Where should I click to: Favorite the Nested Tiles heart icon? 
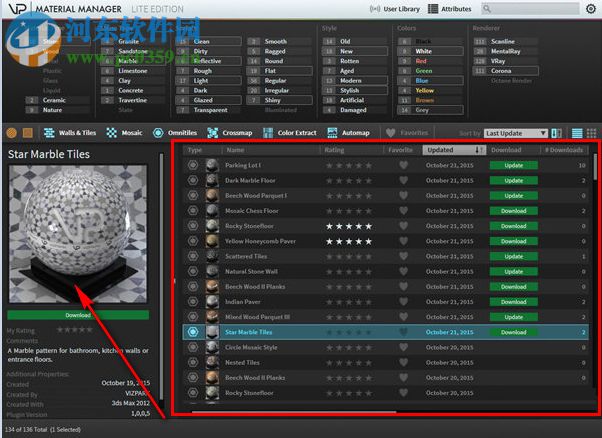[x=403, y=363]
